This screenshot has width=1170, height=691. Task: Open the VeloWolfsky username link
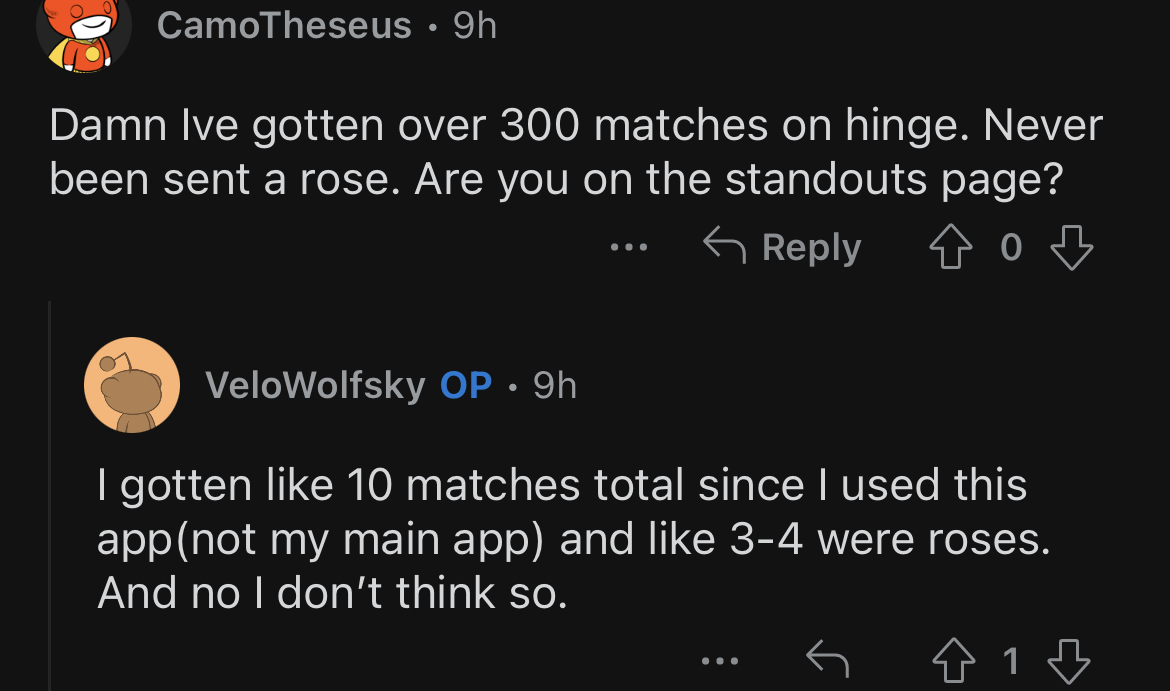click(x=315, y=385)
